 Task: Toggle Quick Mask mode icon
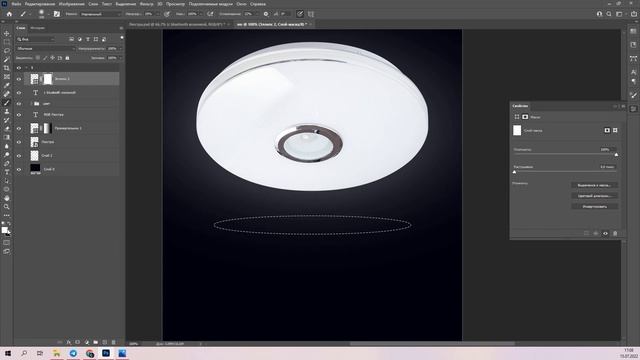coord(7,243)
